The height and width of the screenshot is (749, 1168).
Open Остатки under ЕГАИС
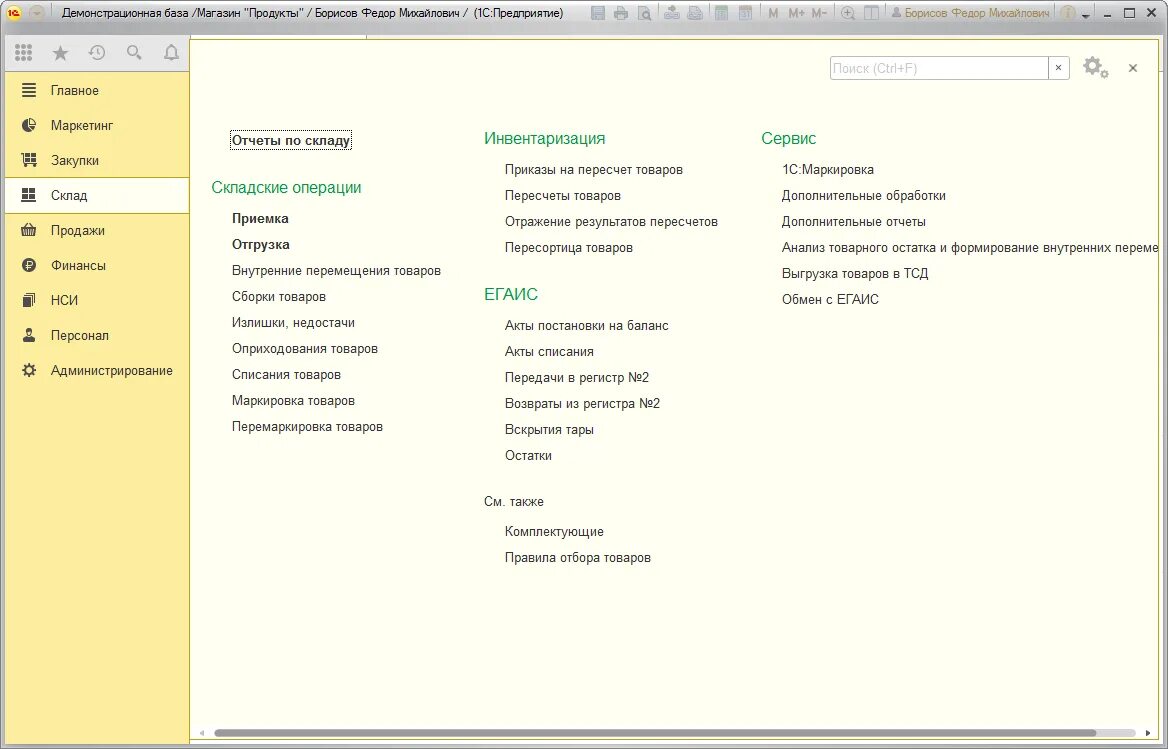tap(528, 456)
